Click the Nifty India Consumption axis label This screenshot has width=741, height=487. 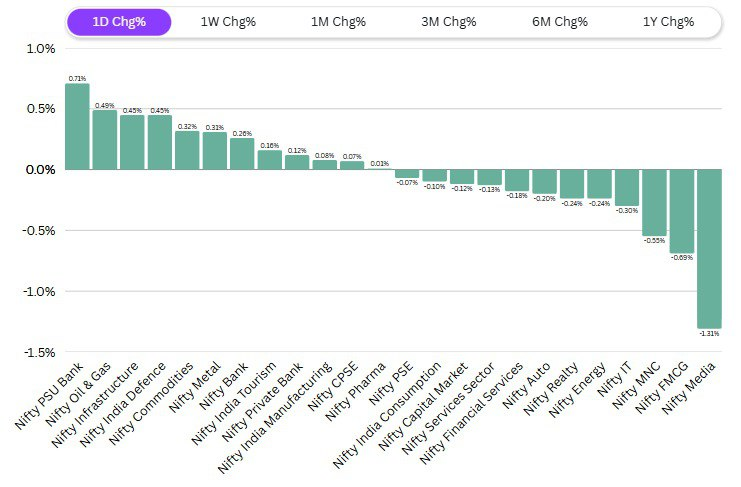click(387, 415)
